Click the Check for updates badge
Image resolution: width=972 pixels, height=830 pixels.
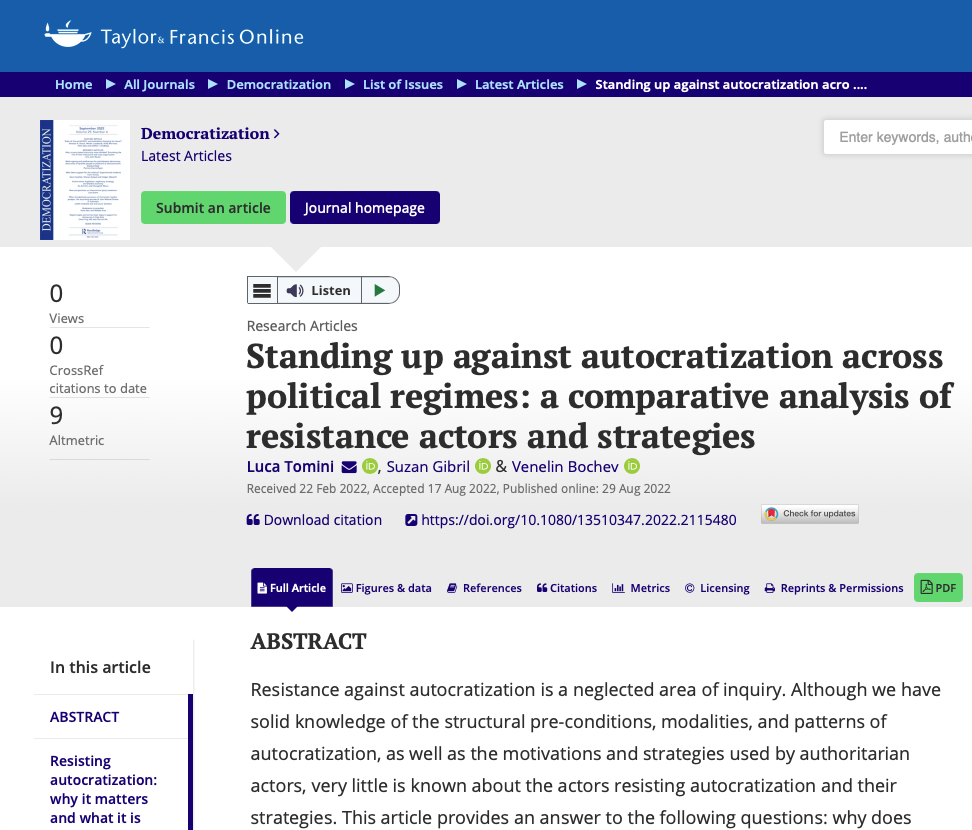810,514
